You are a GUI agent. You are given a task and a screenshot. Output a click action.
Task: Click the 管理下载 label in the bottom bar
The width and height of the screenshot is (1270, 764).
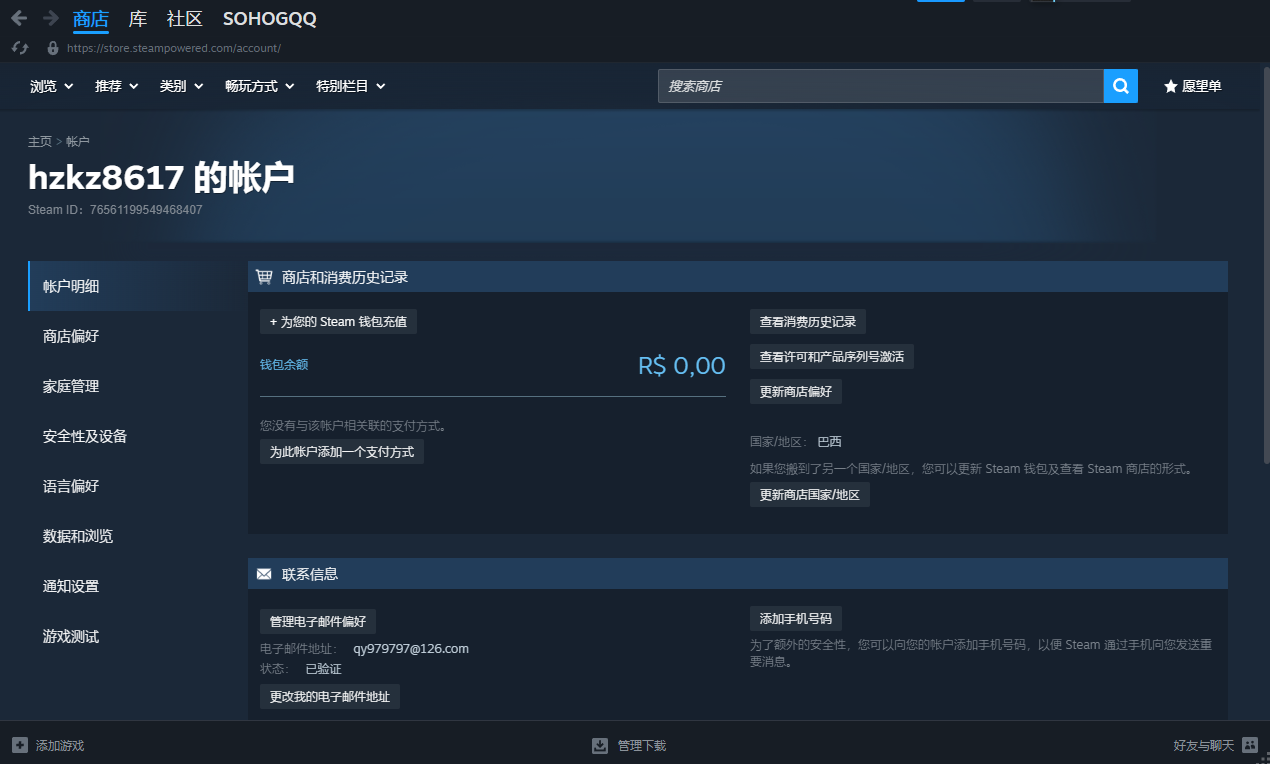pyautogui.click(x=642, y=745)
